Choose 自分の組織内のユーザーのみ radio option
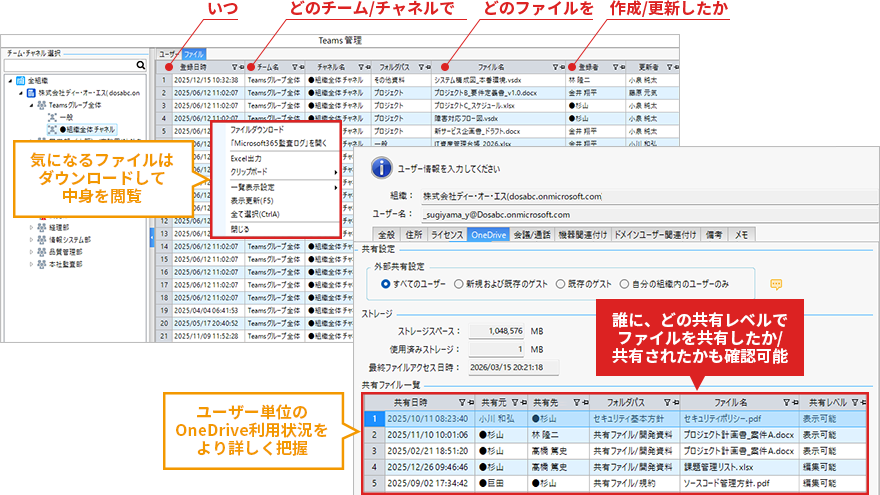880x495 pixels. click(x=625, y=283)
